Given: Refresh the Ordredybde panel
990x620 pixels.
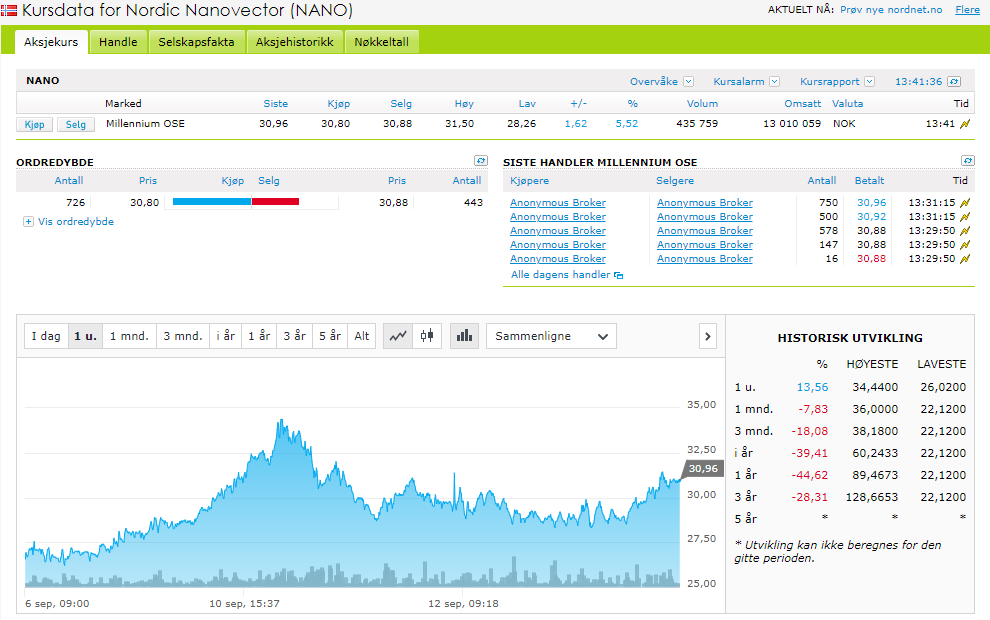Looking at the screenshot, I should coord(481,161).
